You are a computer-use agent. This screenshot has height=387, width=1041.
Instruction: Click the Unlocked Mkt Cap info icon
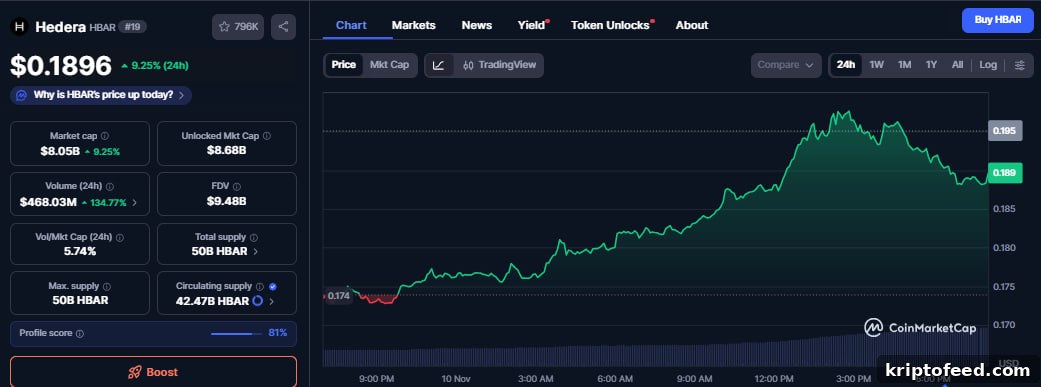(x=267, y=136)
